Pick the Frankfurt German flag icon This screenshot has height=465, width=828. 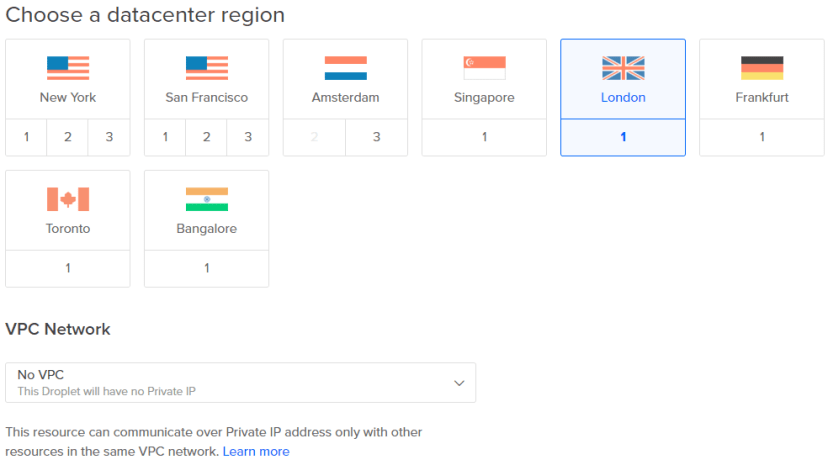(x=762, y=68)
